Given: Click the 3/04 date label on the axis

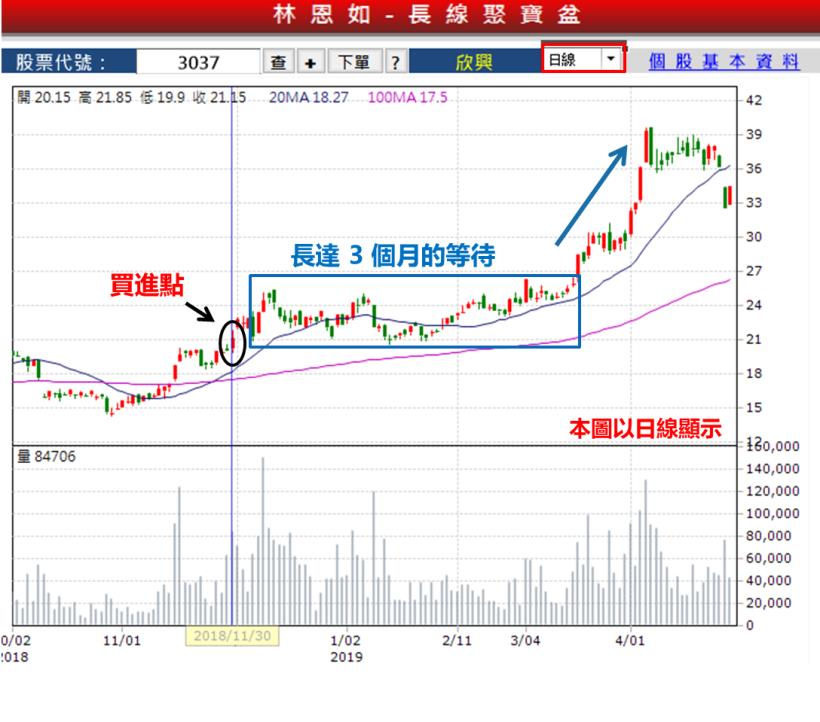Looking at the screenshot, I should (x=525, y=640).
